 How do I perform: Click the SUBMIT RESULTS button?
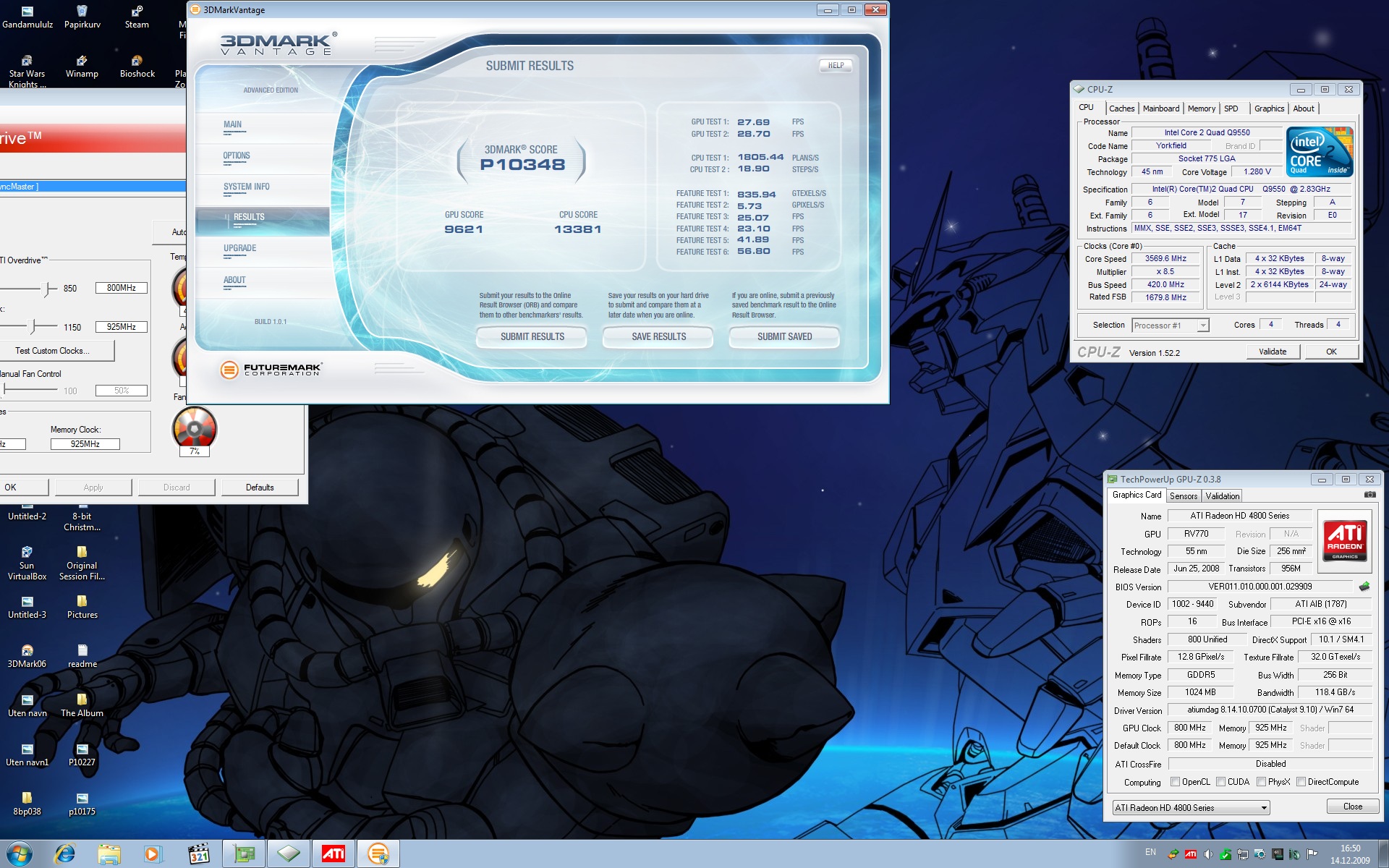coord(532,336)
